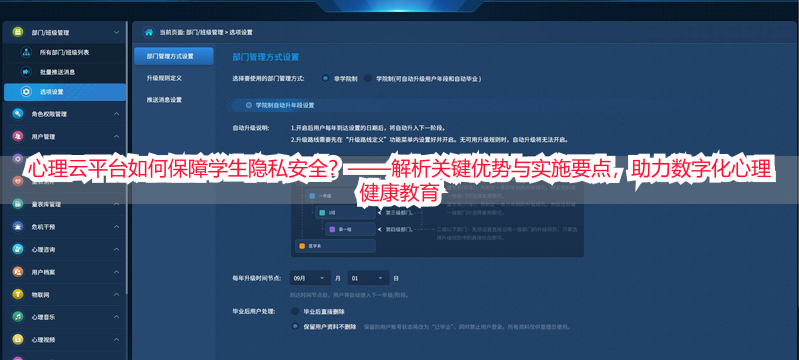Click breadcrumb text 当前页面: 部门/班级管理 > 选项设置
Viewport: 799px width, 360px height.
pos(206,32)
